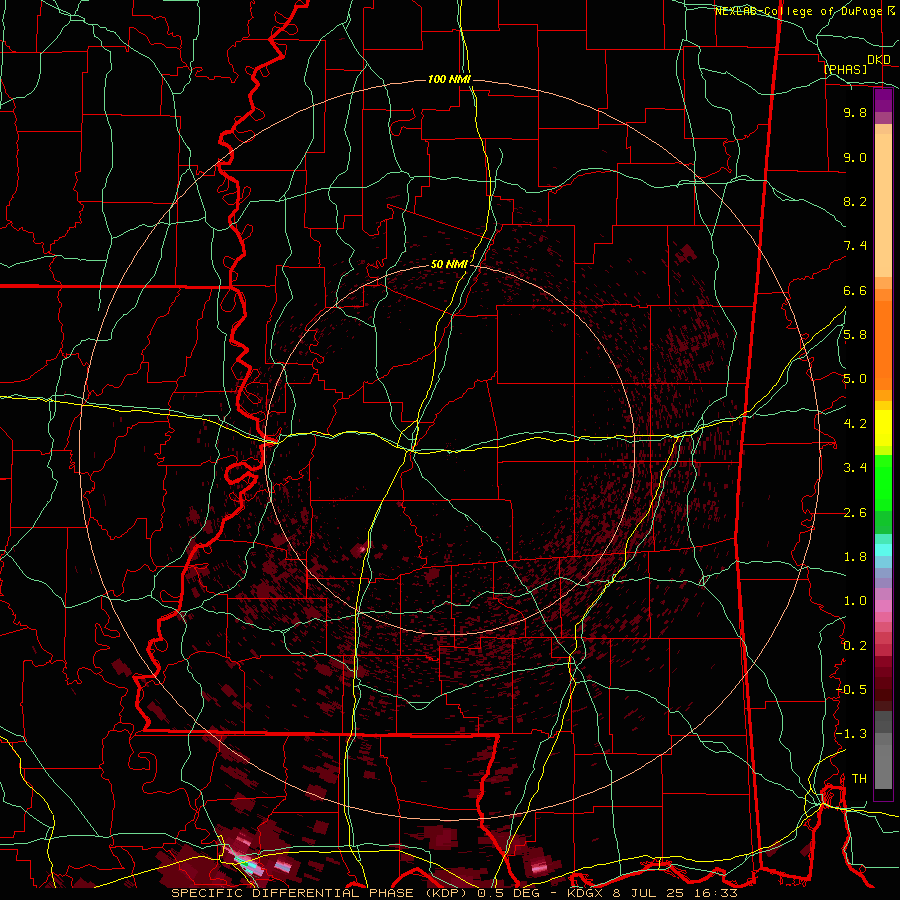
Task: Click the 5.8 value on the color scale
Action: [x=855, y=335]
